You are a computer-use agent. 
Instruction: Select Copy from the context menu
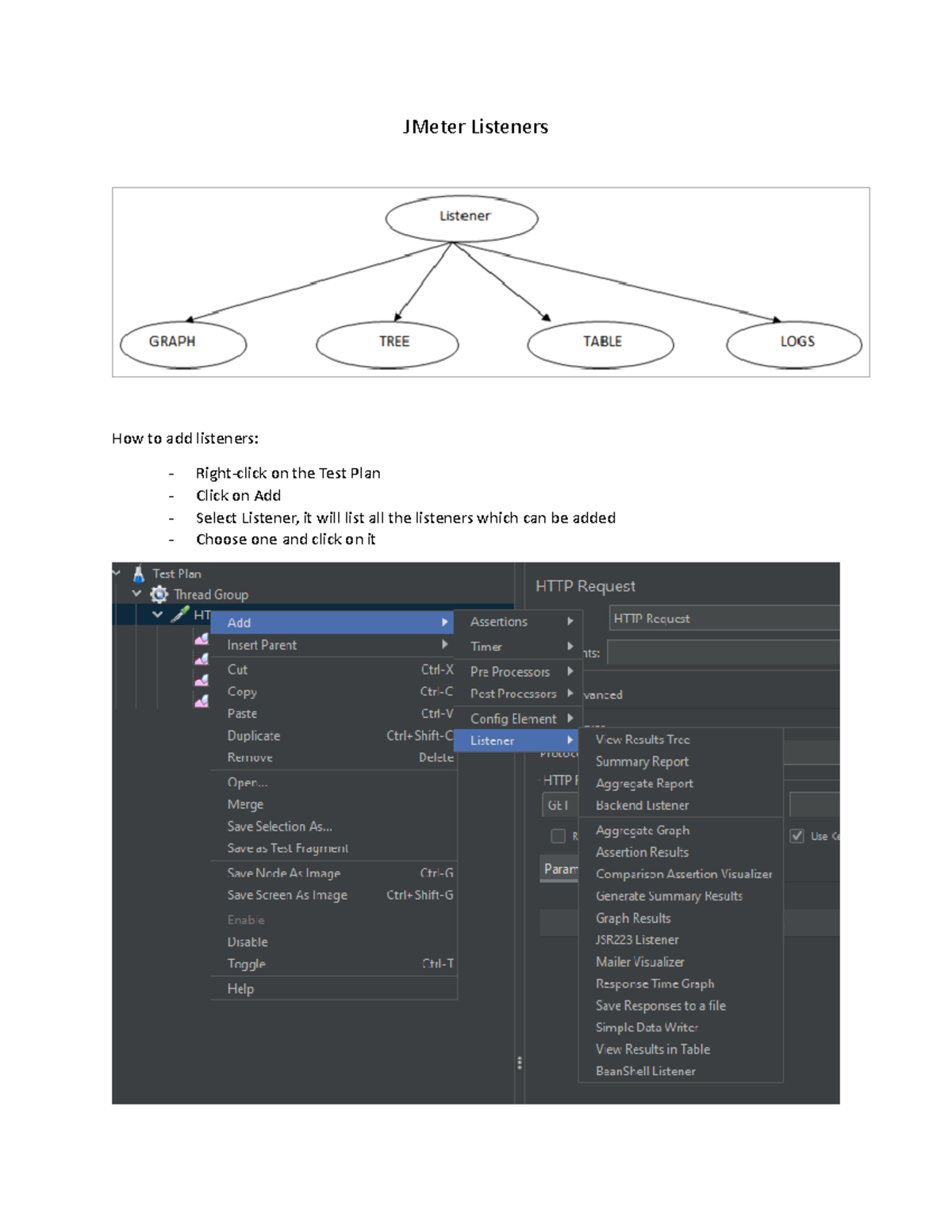pyautogui.click(x=242, y=691)
